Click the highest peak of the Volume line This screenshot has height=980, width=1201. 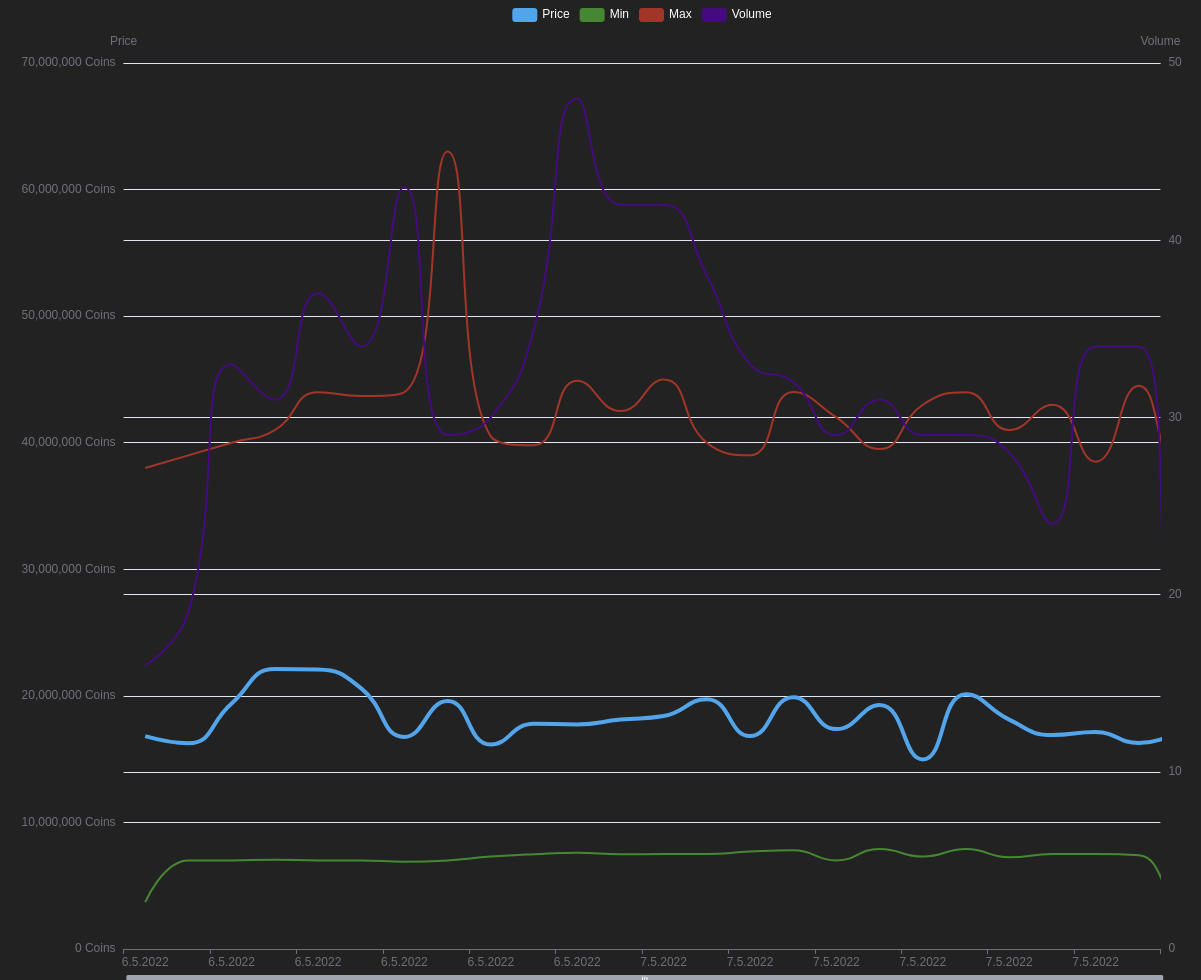pos(576,98)
